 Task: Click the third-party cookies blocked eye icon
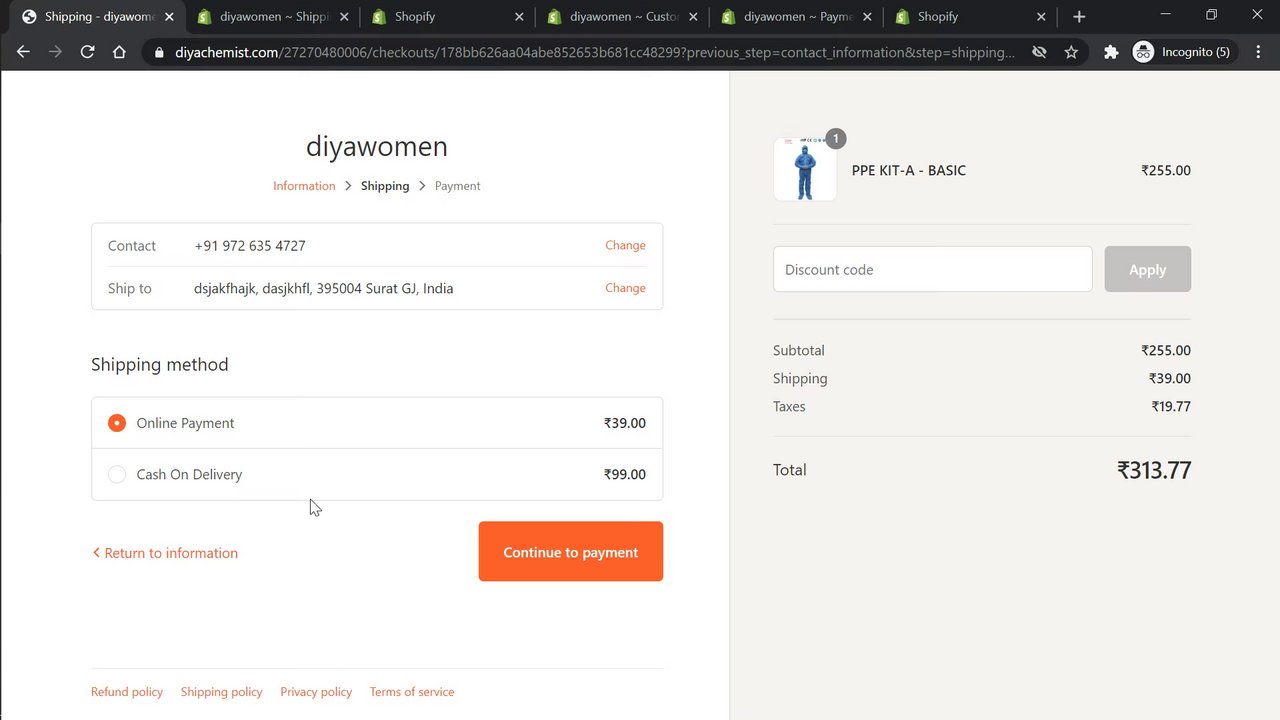[1039, 52]
